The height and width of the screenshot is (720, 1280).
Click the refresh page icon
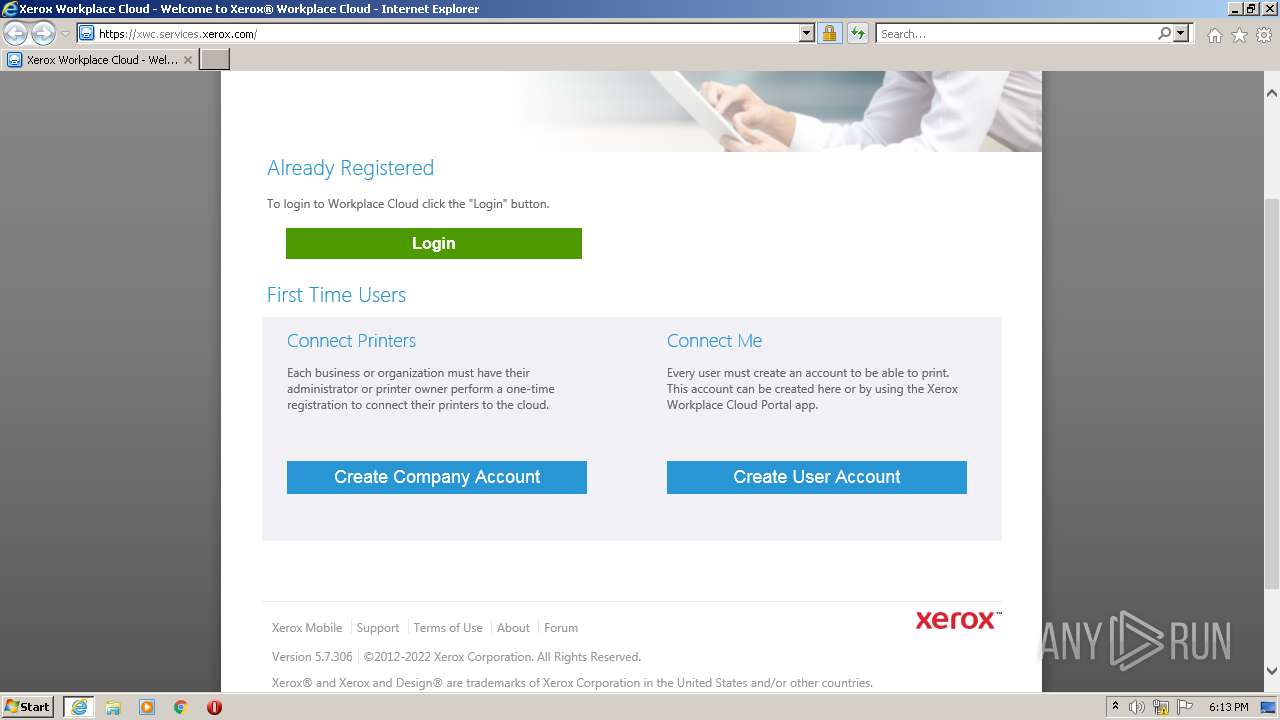pyautogui.click(x=857, y=33)
